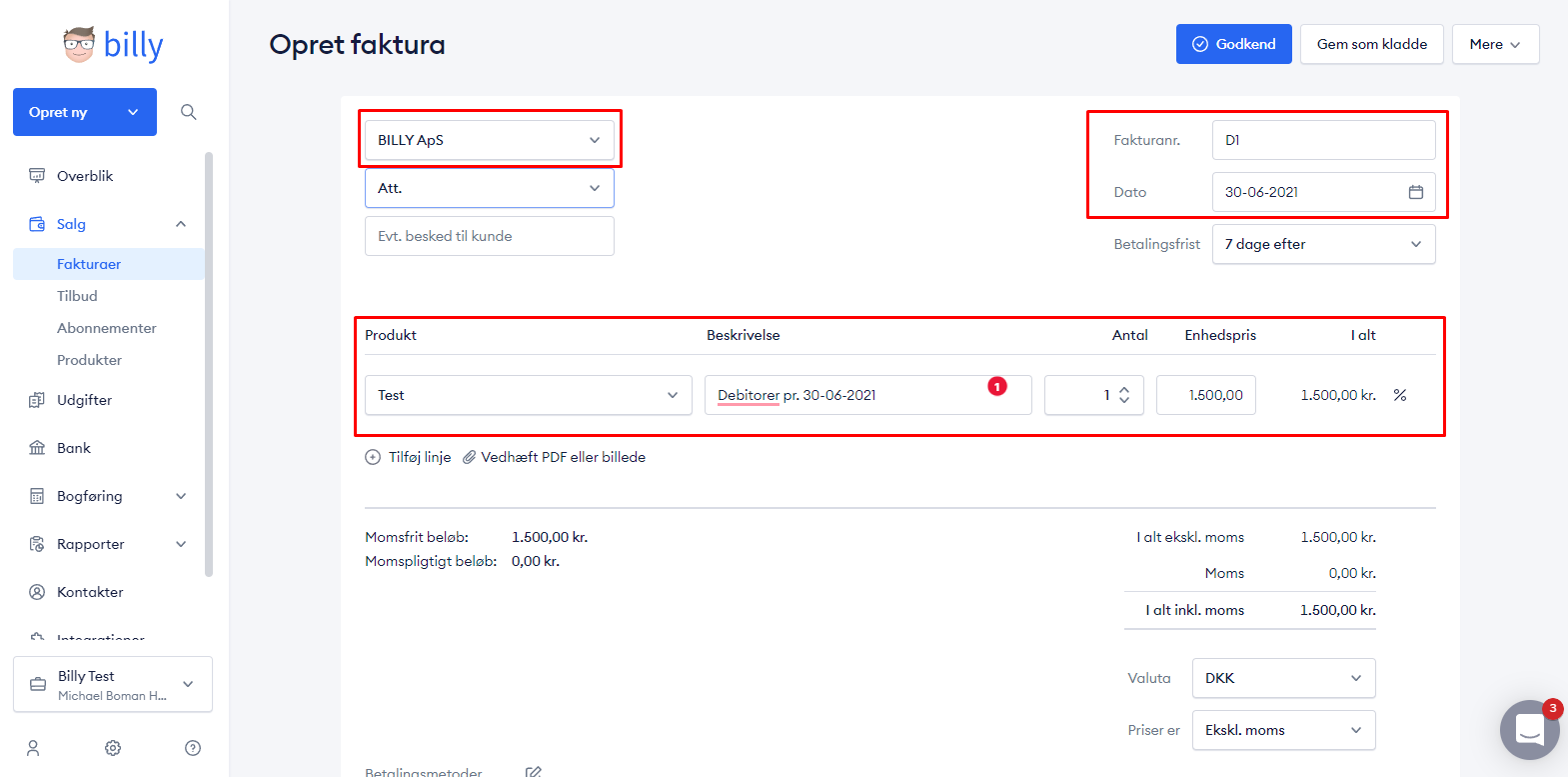This screenshot has width=1568, height=777.
Task: Open the Betalingsfrist 7 dage efter dropdown
Action: point(1324,244)
